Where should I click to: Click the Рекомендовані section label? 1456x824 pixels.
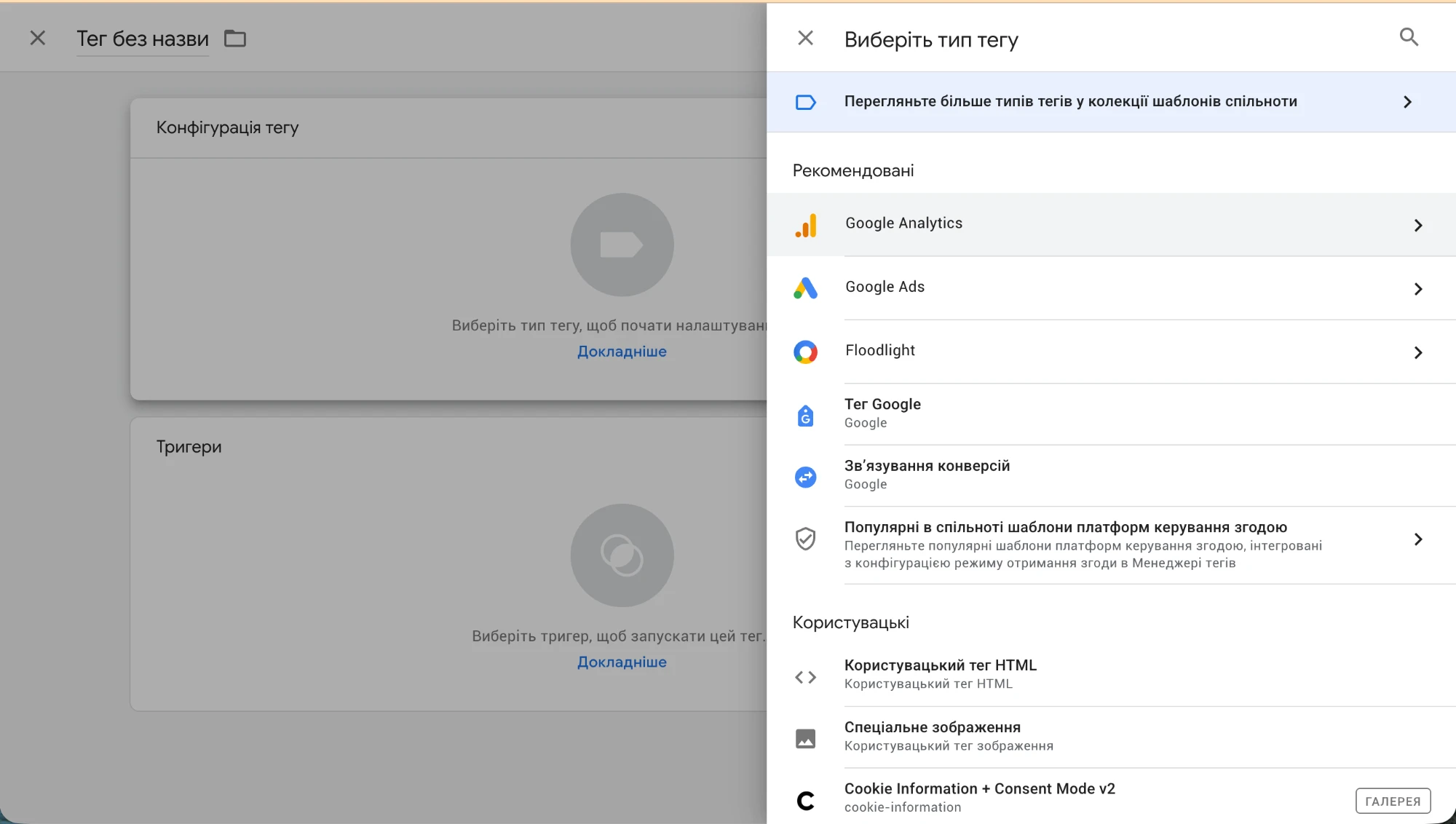click(853, 171)
